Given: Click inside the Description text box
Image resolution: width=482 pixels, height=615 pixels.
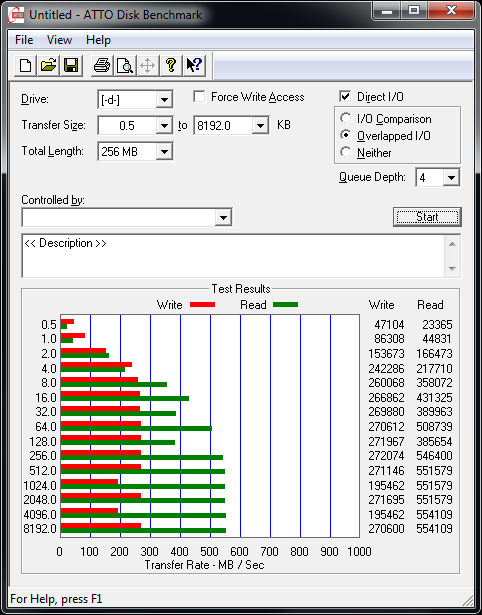Looking at the screenshot, I should (x=233, y=256).
